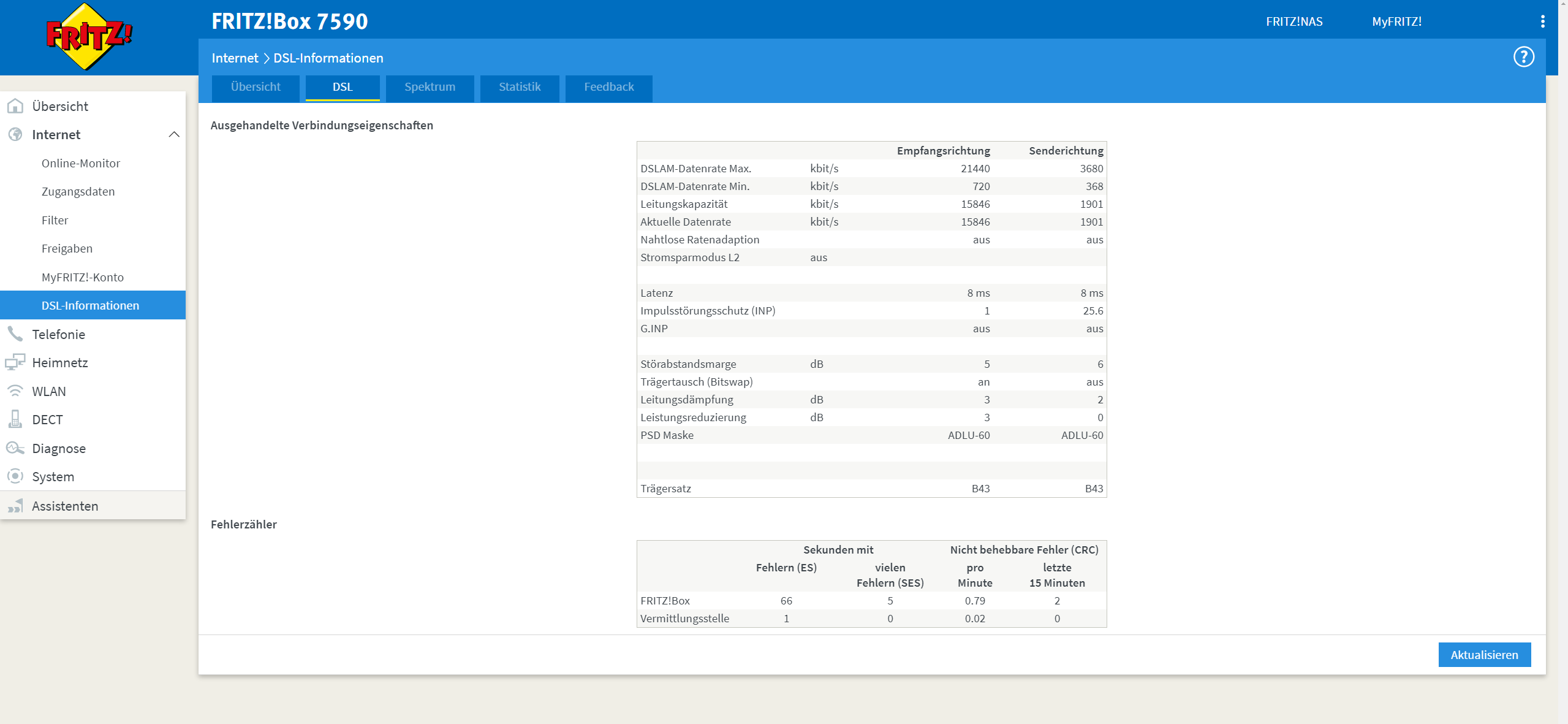Click the FRITZ! logo

[x=89, y=36]
